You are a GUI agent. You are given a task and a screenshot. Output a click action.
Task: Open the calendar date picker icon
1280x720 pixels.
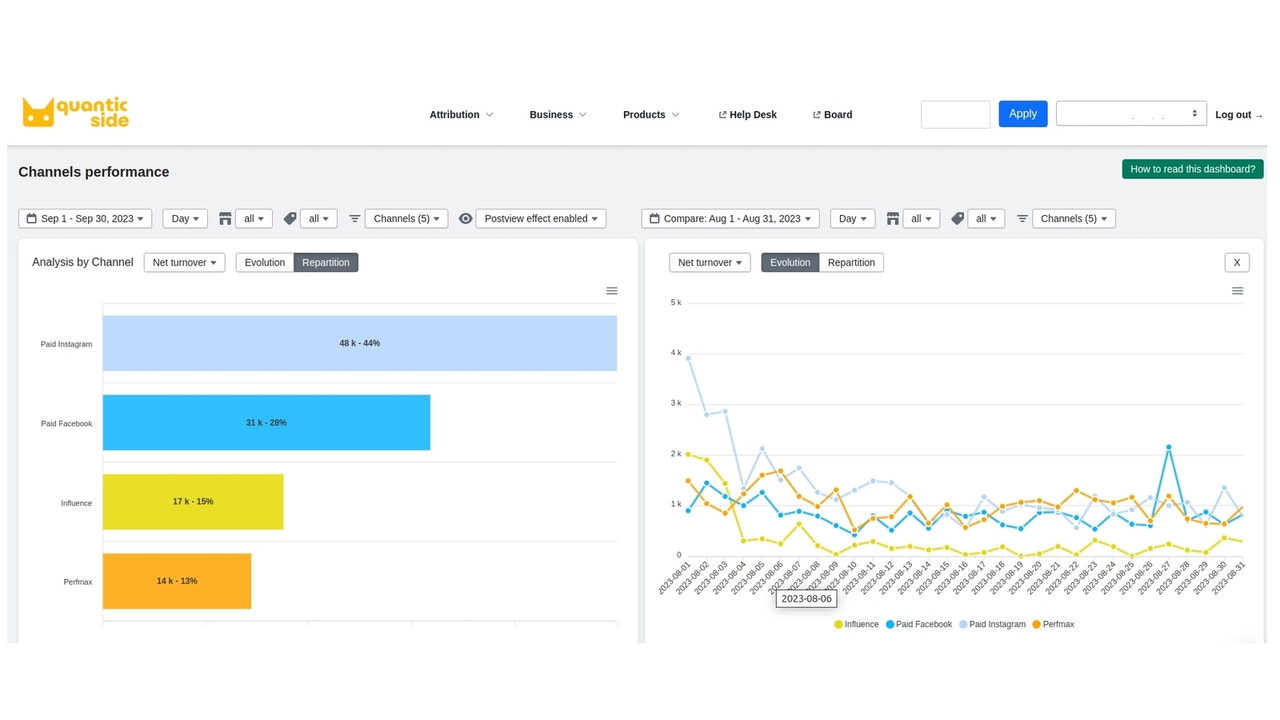[x=31, y=218]
